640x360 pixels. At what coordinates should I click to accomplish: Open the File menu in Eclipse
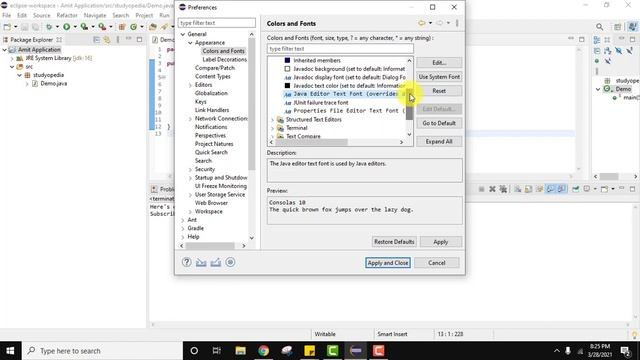[x=7, y=15]
